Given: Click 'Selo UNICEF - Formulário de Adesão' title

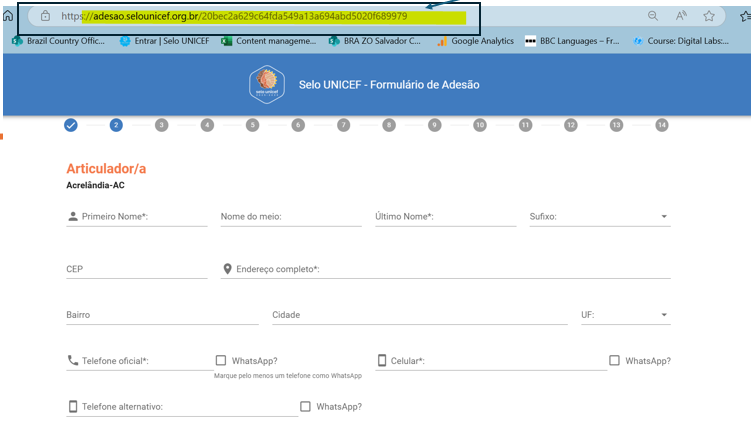Looking at the screenshot, I should 389,85.
